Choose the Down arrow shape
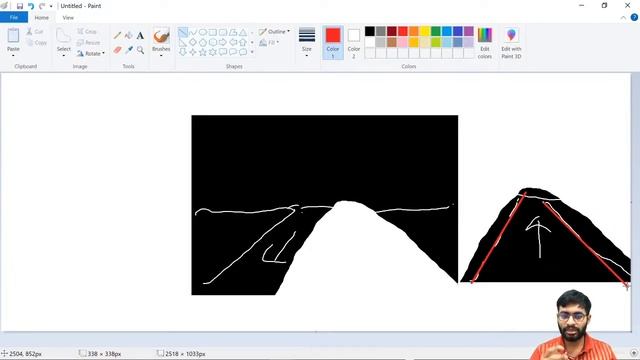640x360 pixels. click(x=183, y=52)
